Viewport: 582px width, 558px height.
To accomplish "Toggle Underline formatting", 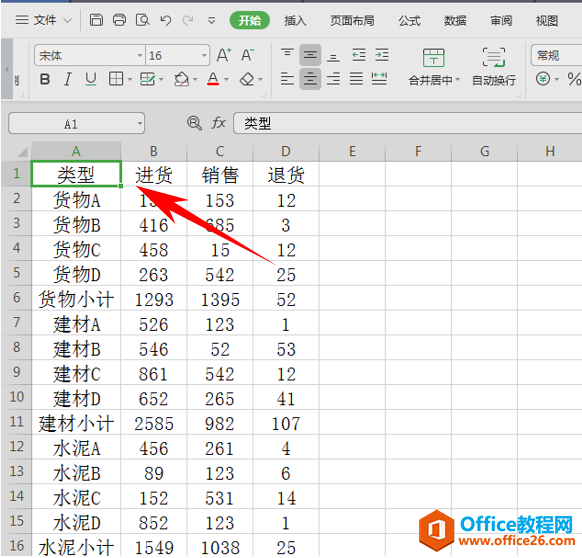I will (91, 79).
